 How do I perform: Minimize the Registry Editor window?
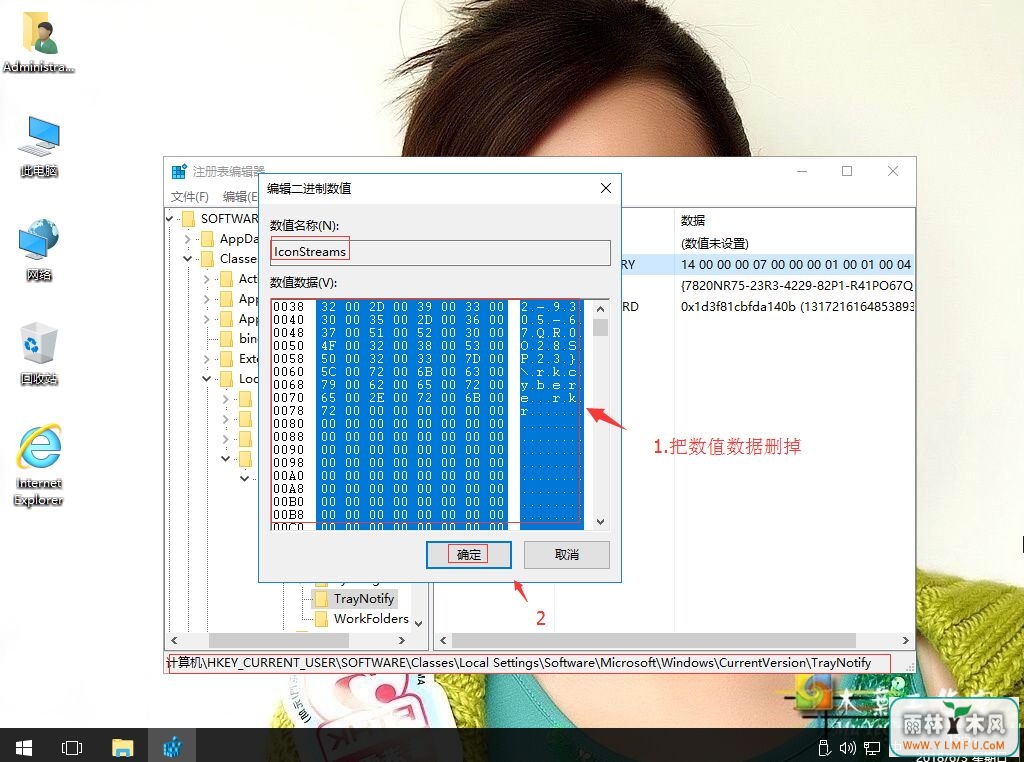(802, 171)
